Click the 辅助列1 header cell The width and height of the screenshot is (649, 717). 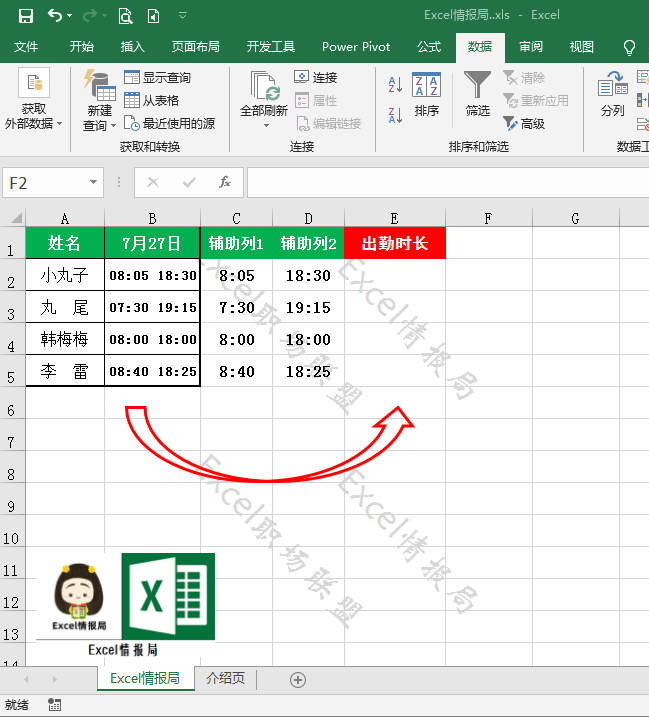[x=236, y=243]
